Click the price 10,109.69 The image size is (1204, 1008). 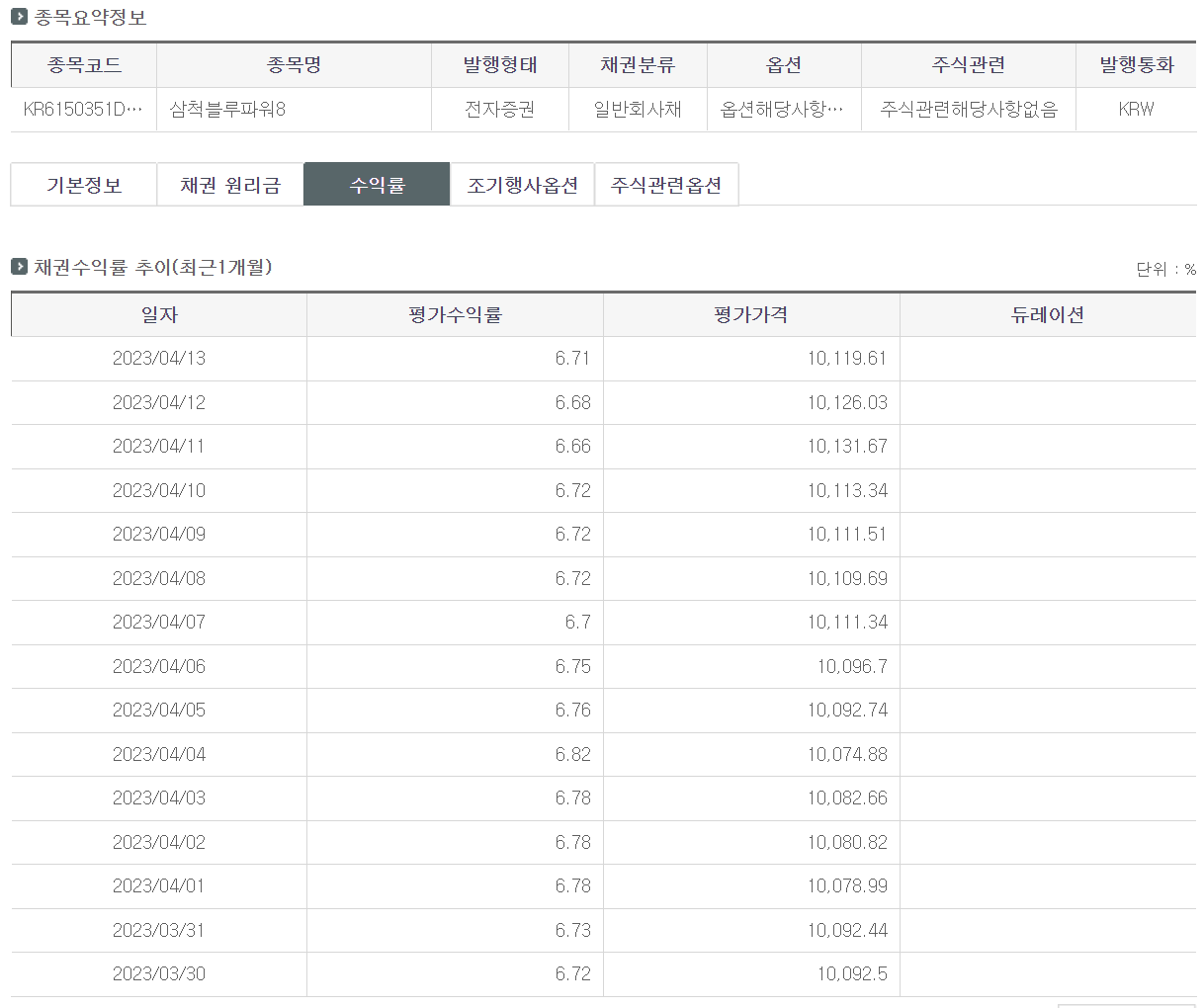(847, 579)
